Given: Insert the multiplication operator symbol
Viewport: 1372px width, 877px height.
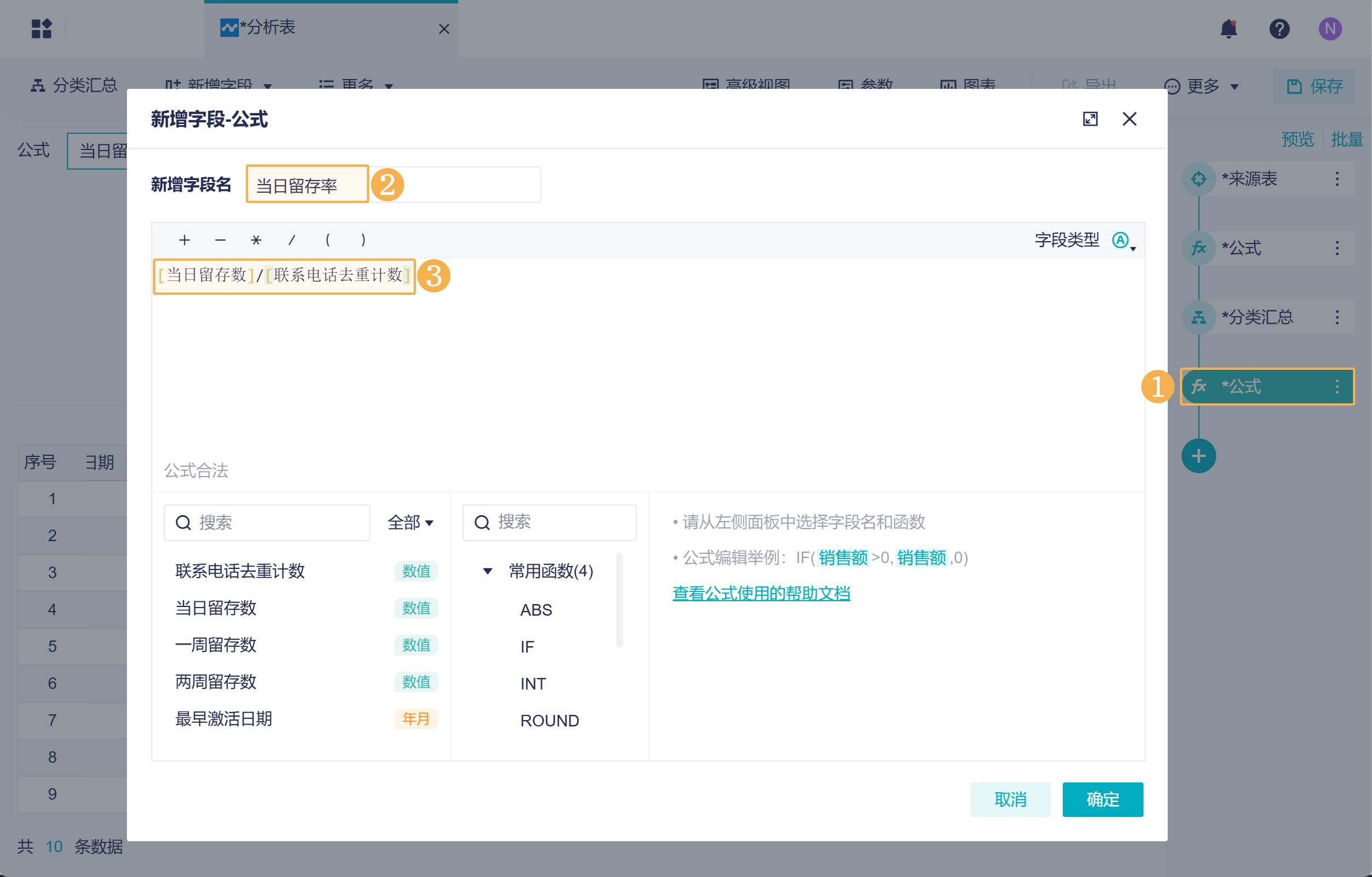Looking at the screenshot, I should point(256,240).
